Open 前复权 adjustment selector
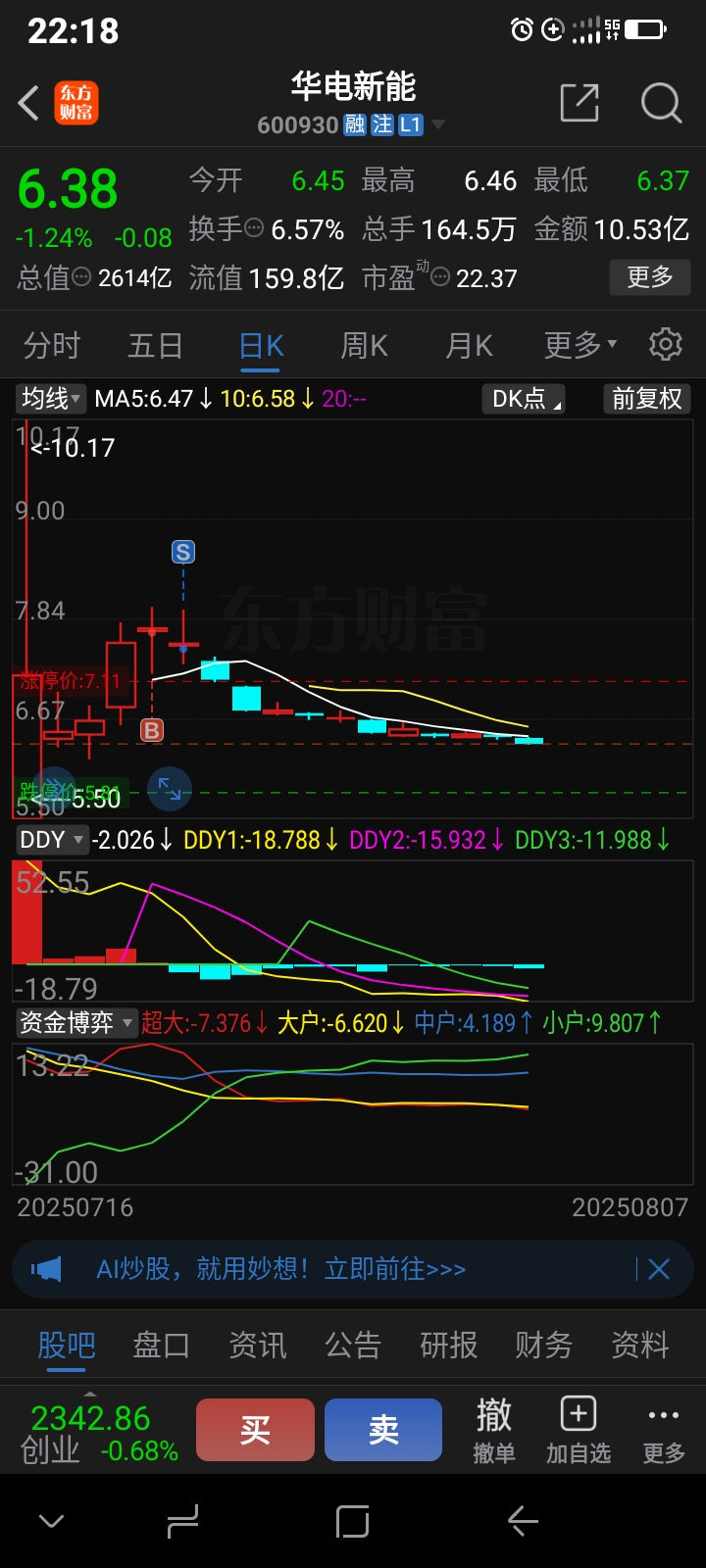The width and height of the screenshot is (706, 1568). coord(646,399)
